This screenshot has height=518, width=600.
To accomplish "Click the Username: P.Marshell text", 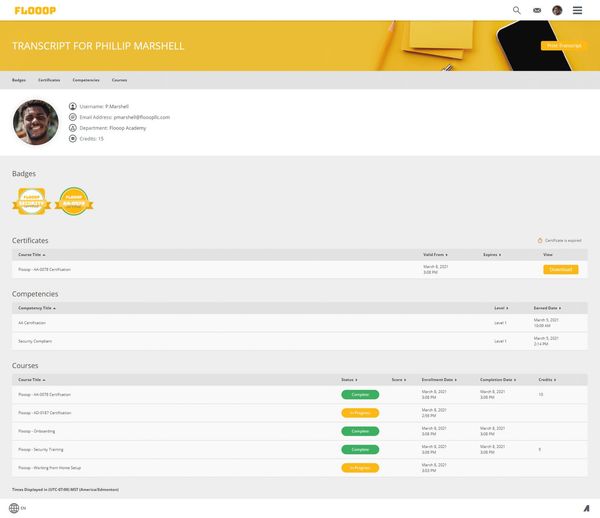I will 104,106.
